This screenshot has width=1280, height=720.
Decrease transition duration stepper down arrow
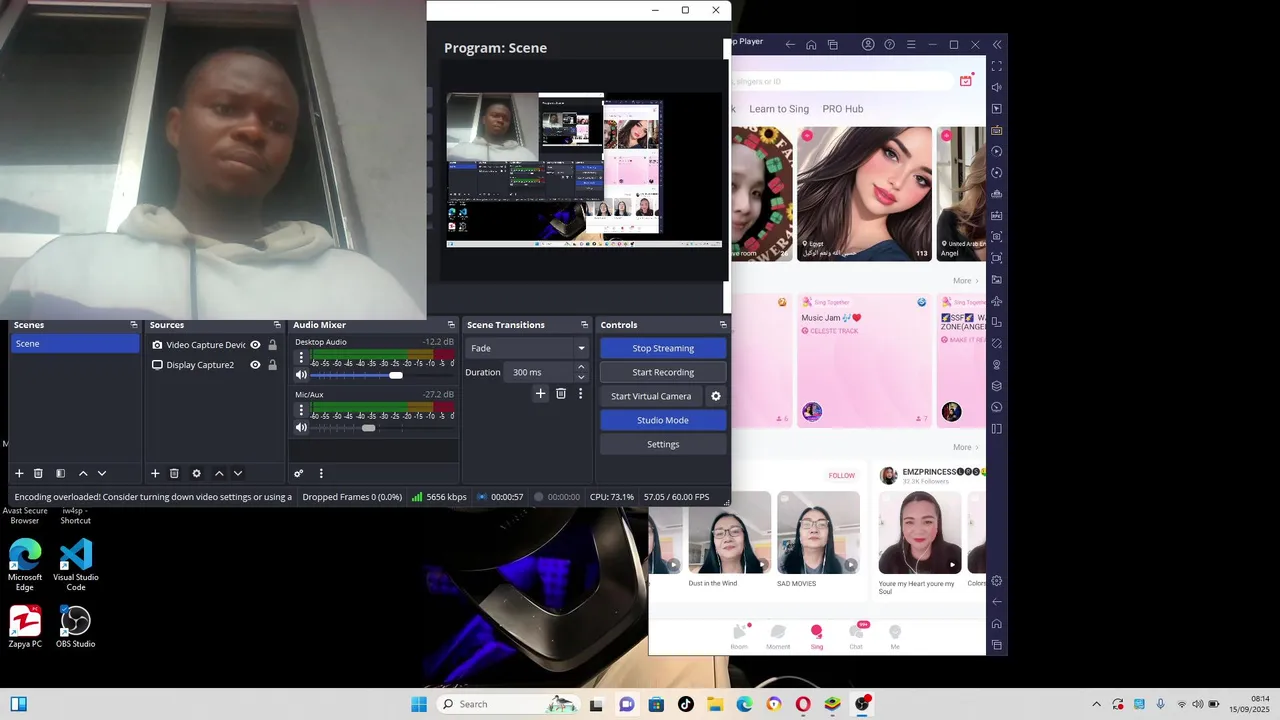[x=581, y=377]
